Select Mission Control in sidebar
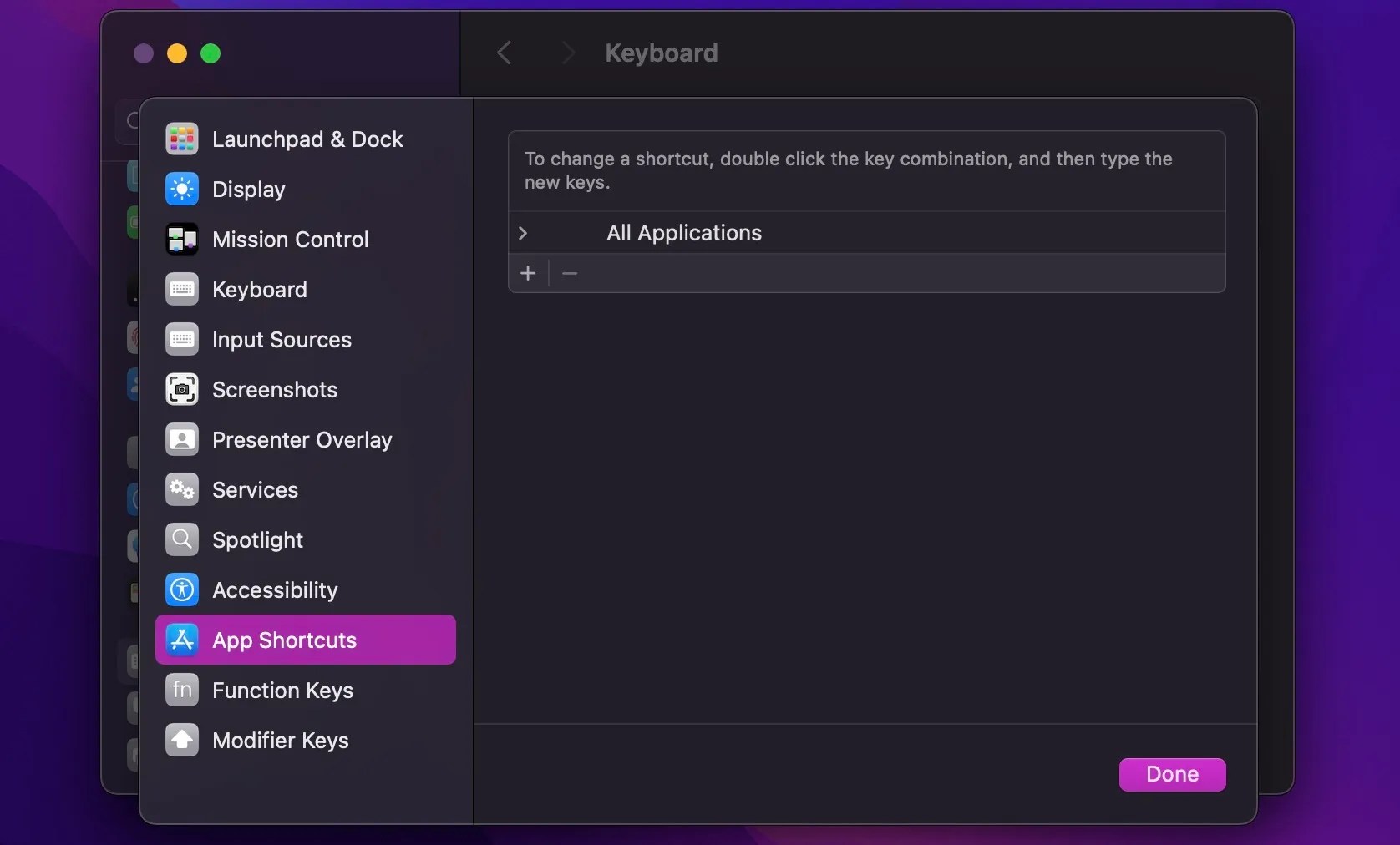The height and width of the screenshot is (845, 1400). click(x=290, y=239)
